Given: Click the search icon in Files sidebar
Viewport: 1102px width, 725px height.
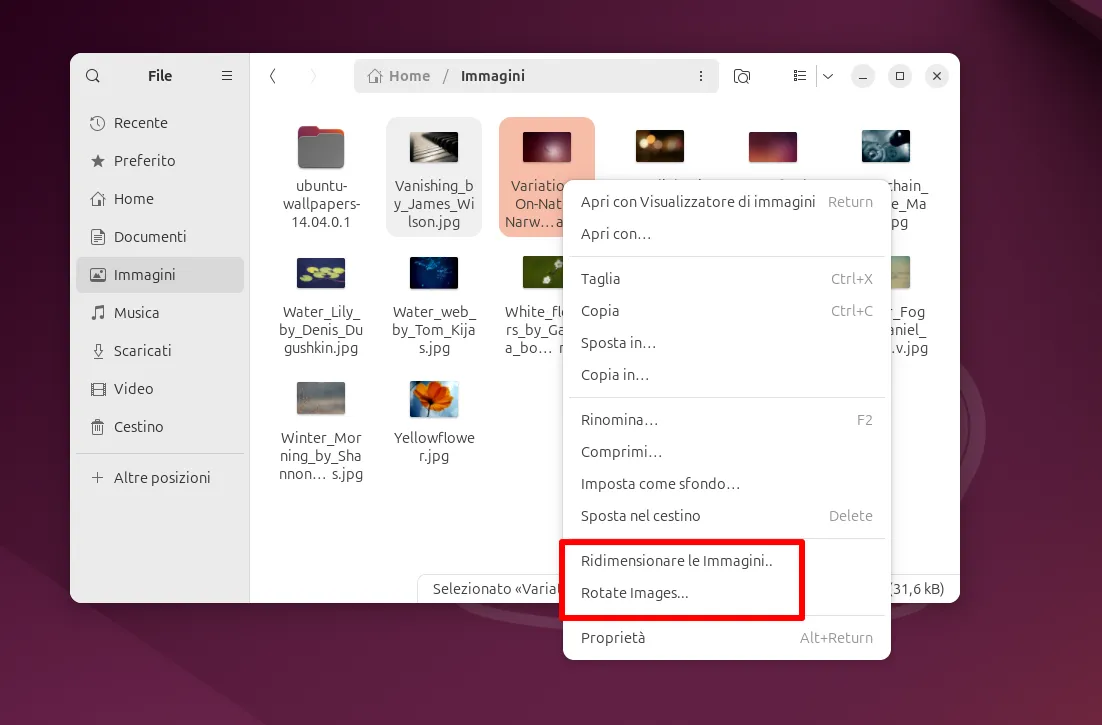Looking at the screenshot, I should pyautogui.click(x=93, y=76).
